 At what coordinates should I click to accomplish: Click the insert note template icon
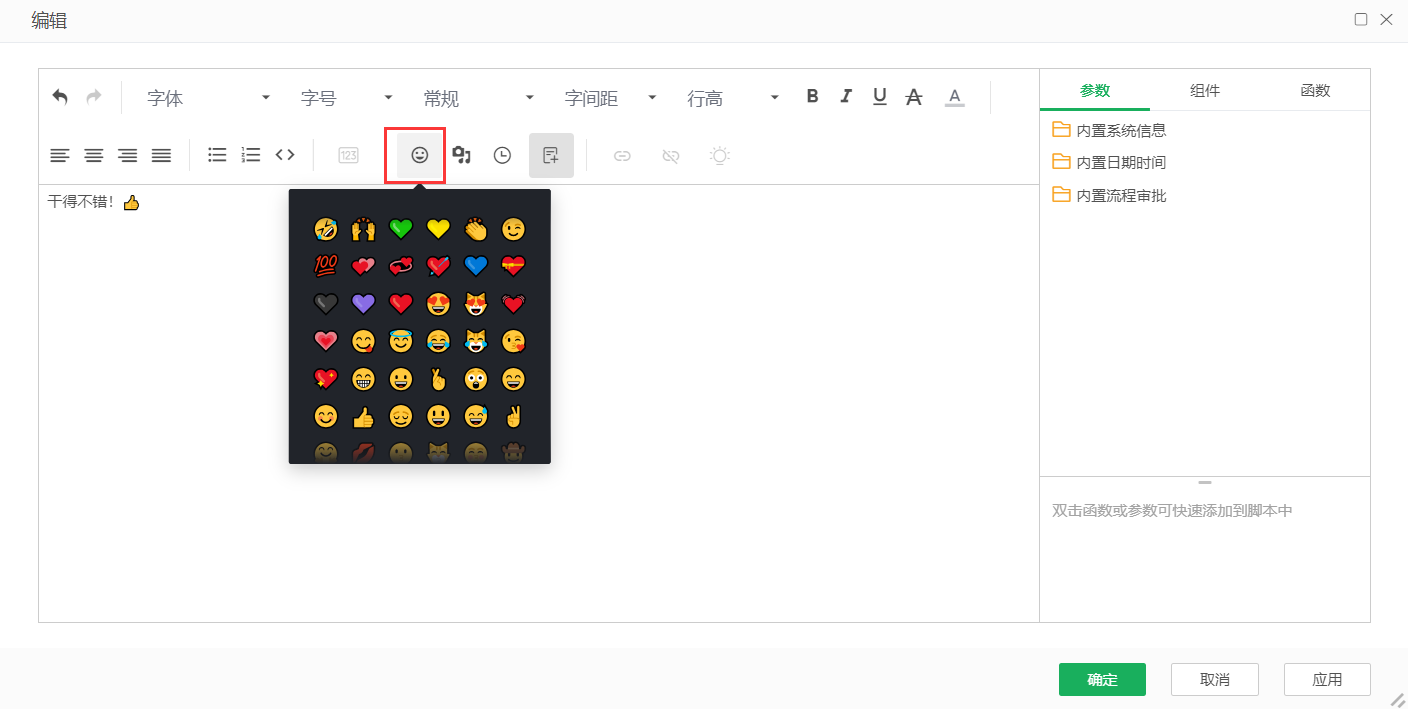pos(551,155)
